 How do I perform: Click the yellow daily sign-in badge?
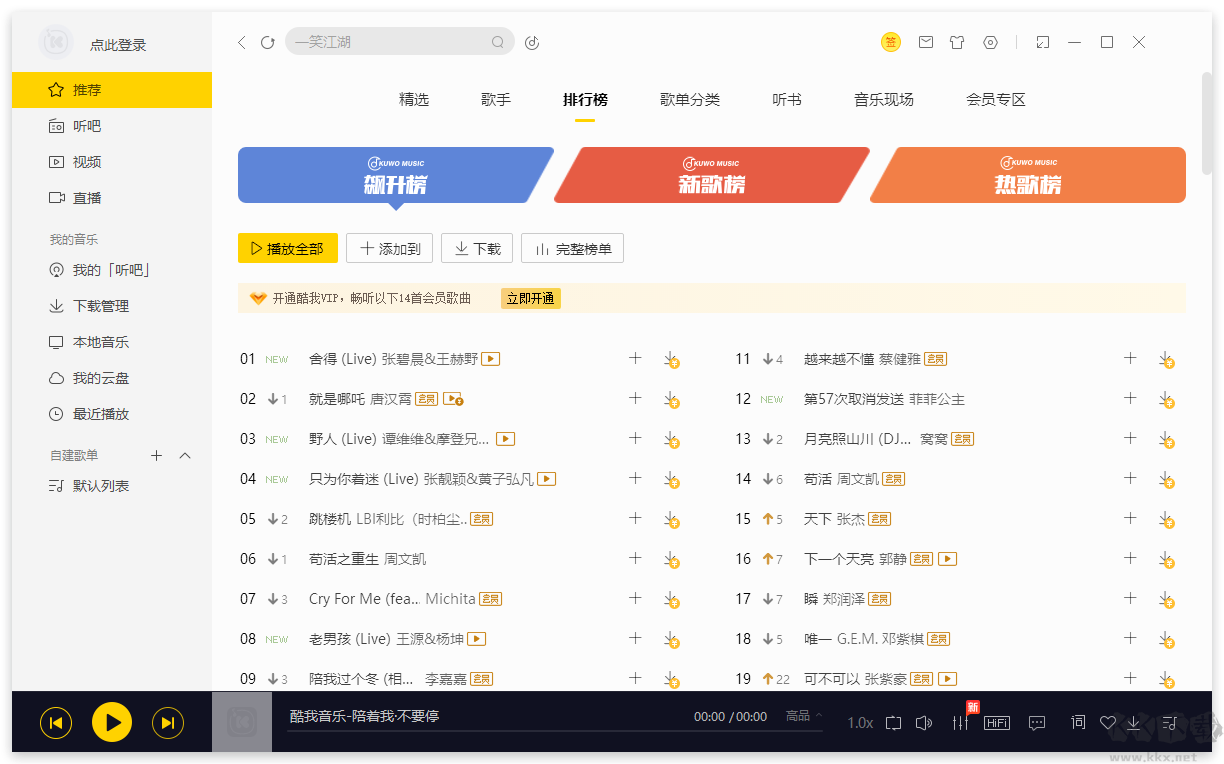click(890, 42)
